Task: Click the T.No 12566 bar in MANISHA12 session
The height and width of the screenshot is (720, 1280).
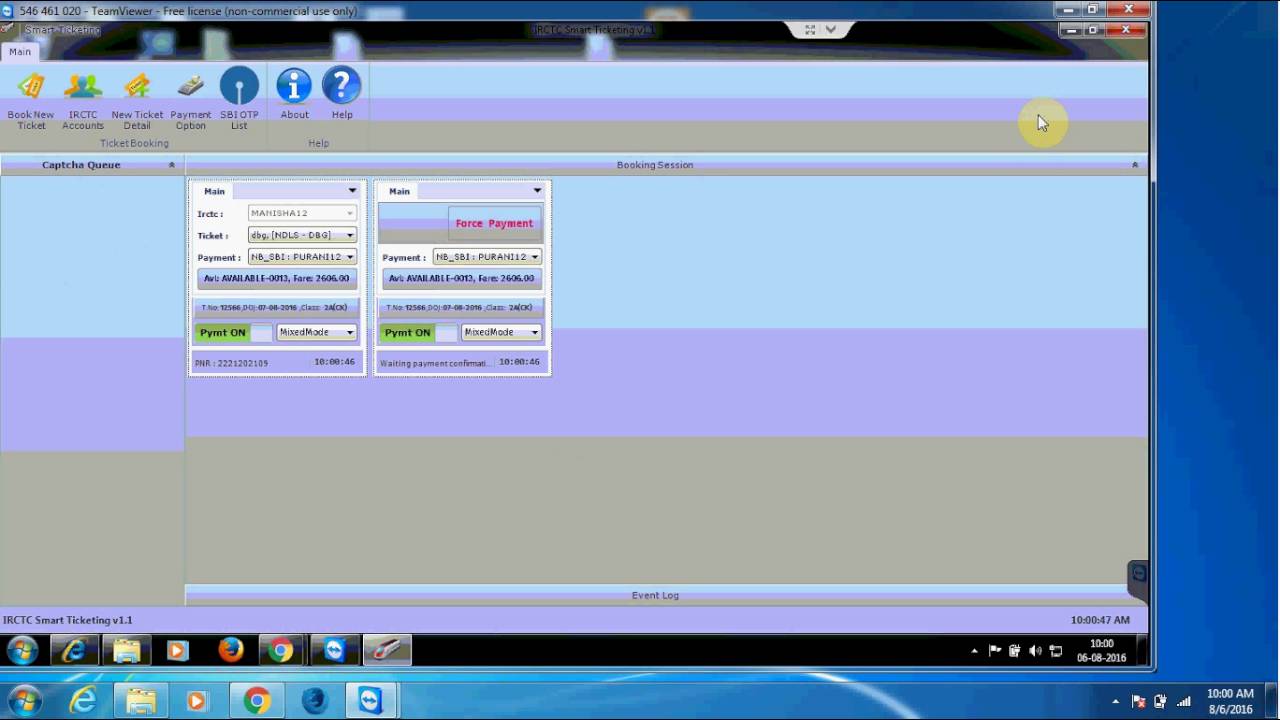Action: click(277, 307)
